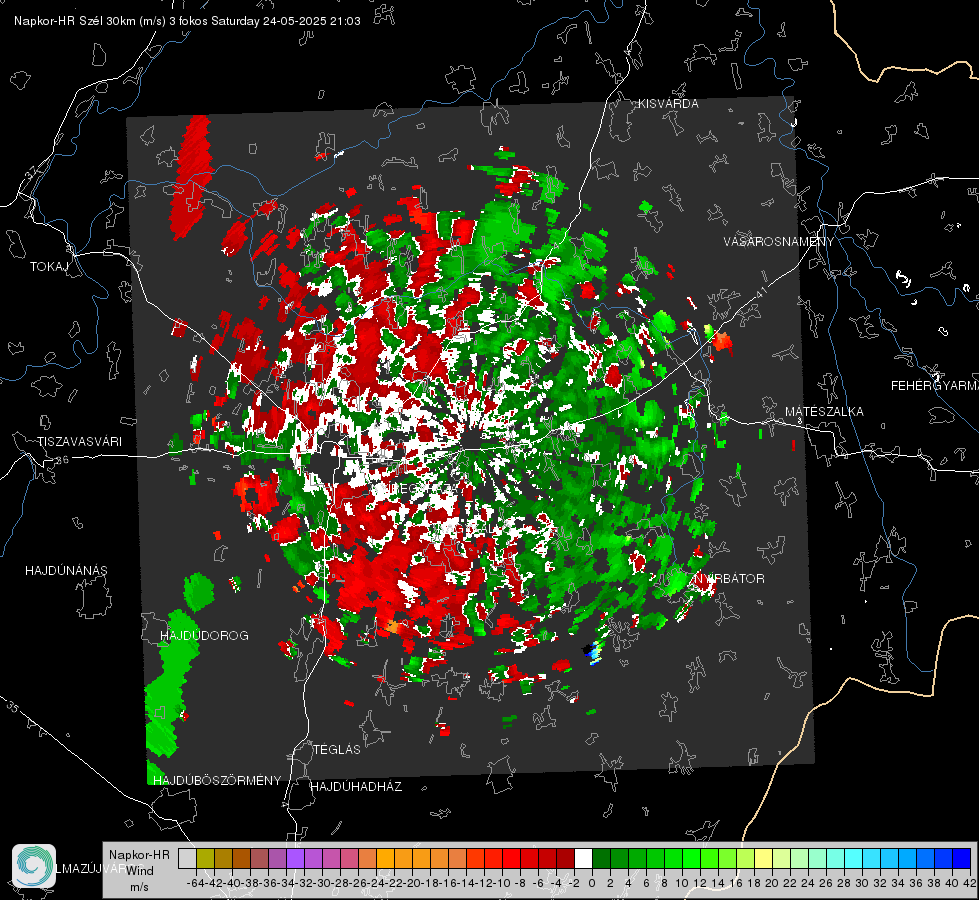
Task: Click road number 37 near Tokaj
Action: (x=31, y=170)
